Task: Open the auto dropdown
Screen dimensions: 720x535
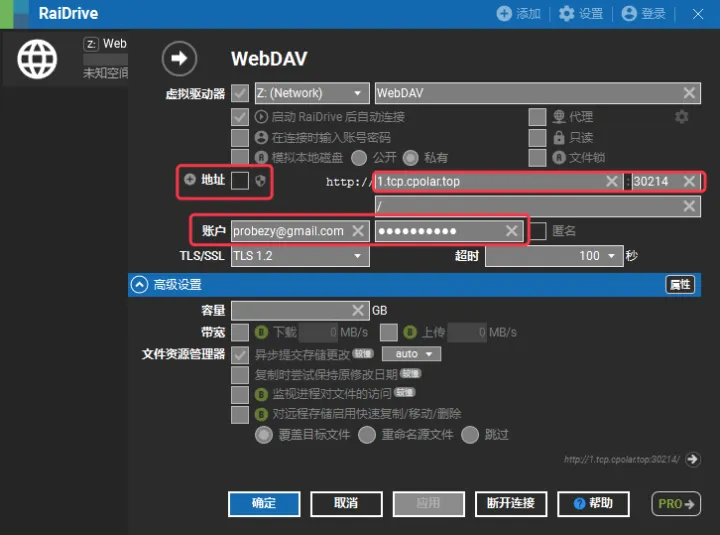Action: coord(411,354)
